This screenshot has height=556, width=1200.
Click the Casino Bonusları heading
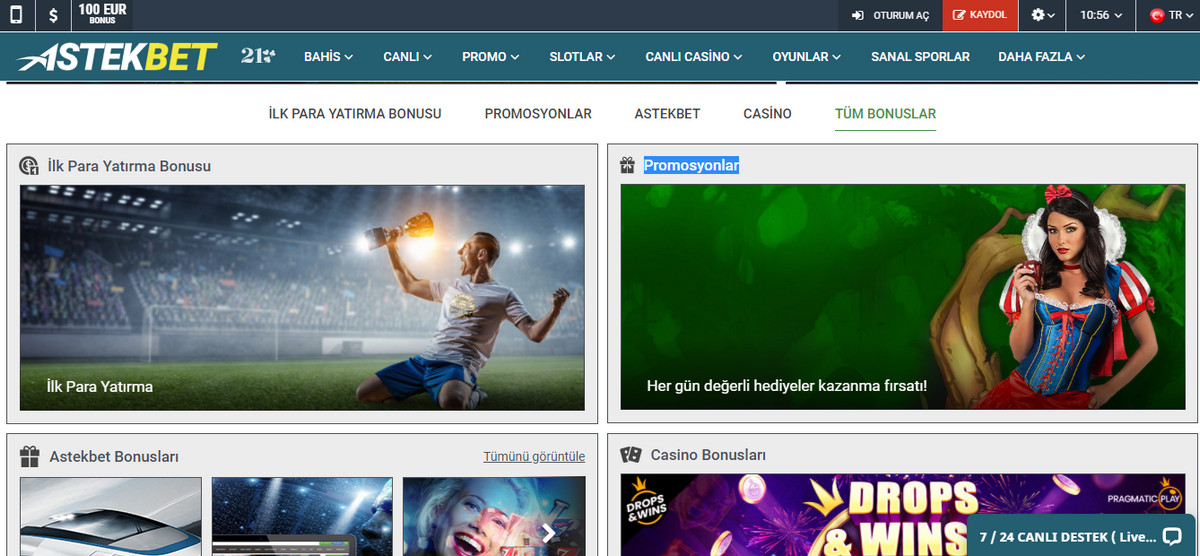[x=708, y=455]
